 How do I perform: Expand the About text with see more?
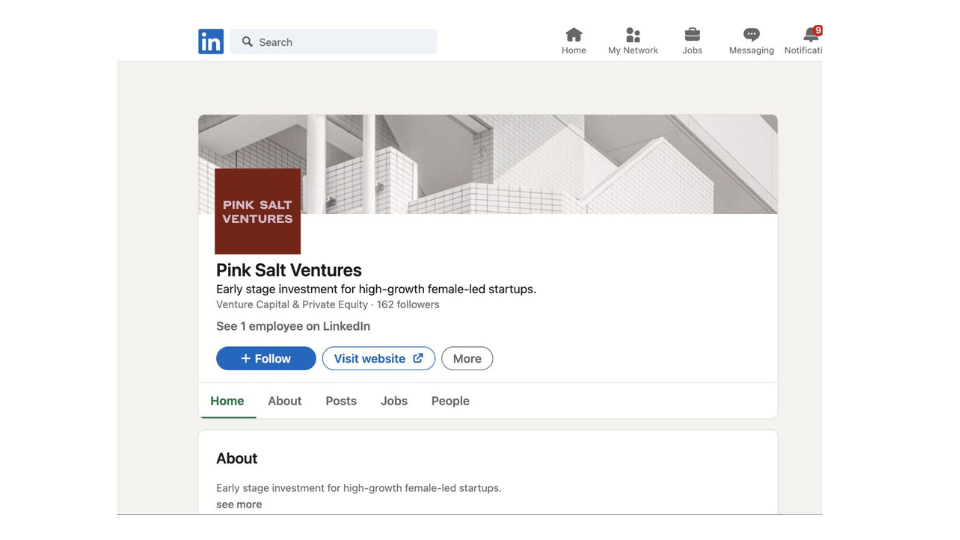pyautogui.click(x=239, y=504)
